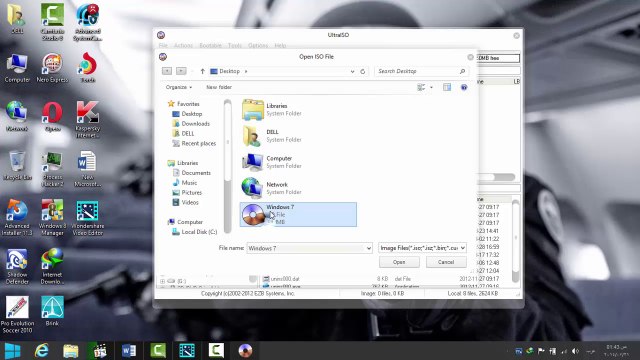Open Process Hacker 2 shortcut

(x=52, y=169)
